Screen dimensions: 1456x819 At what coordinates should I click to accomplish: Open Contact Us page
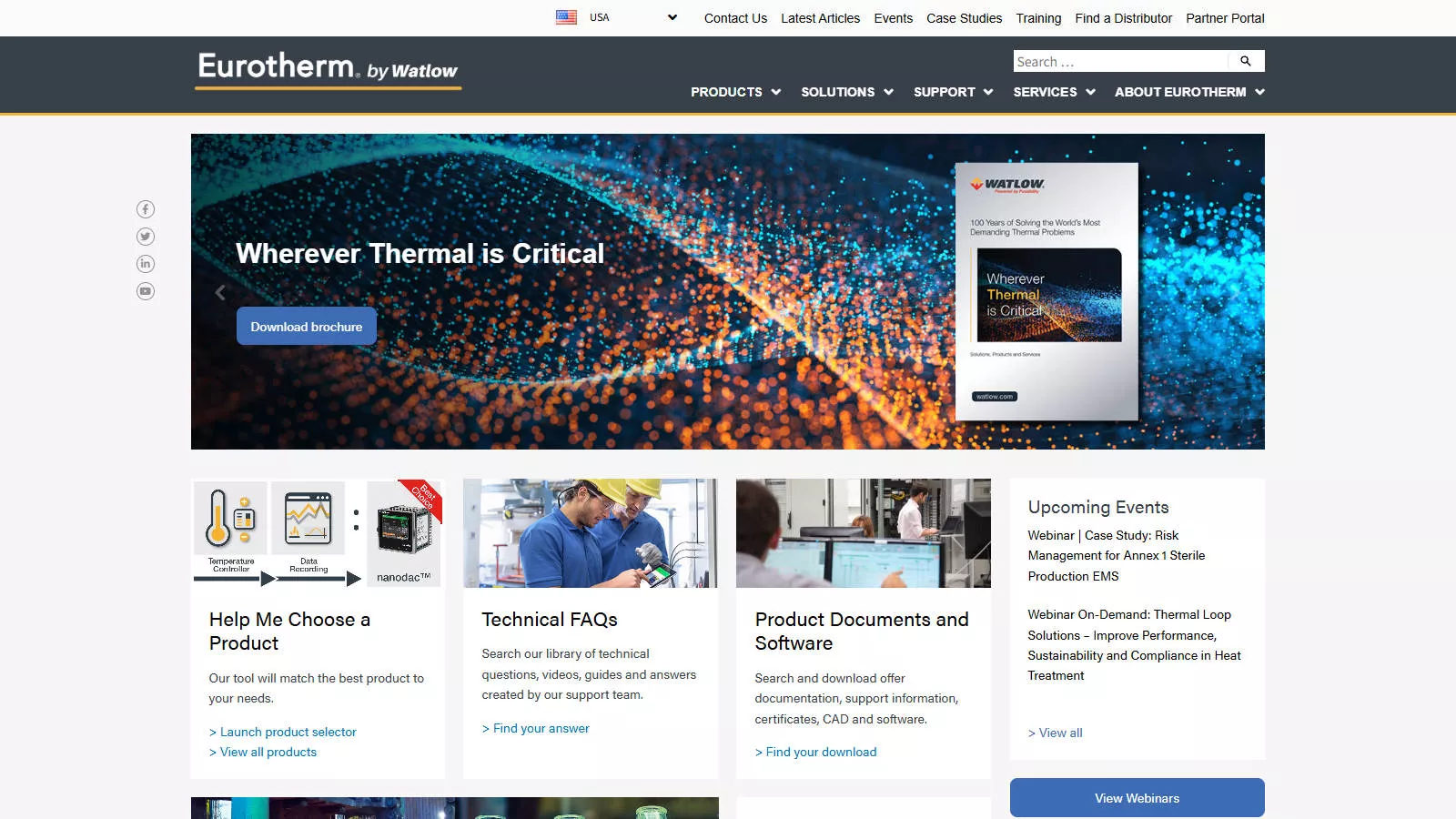click(735, 18)
